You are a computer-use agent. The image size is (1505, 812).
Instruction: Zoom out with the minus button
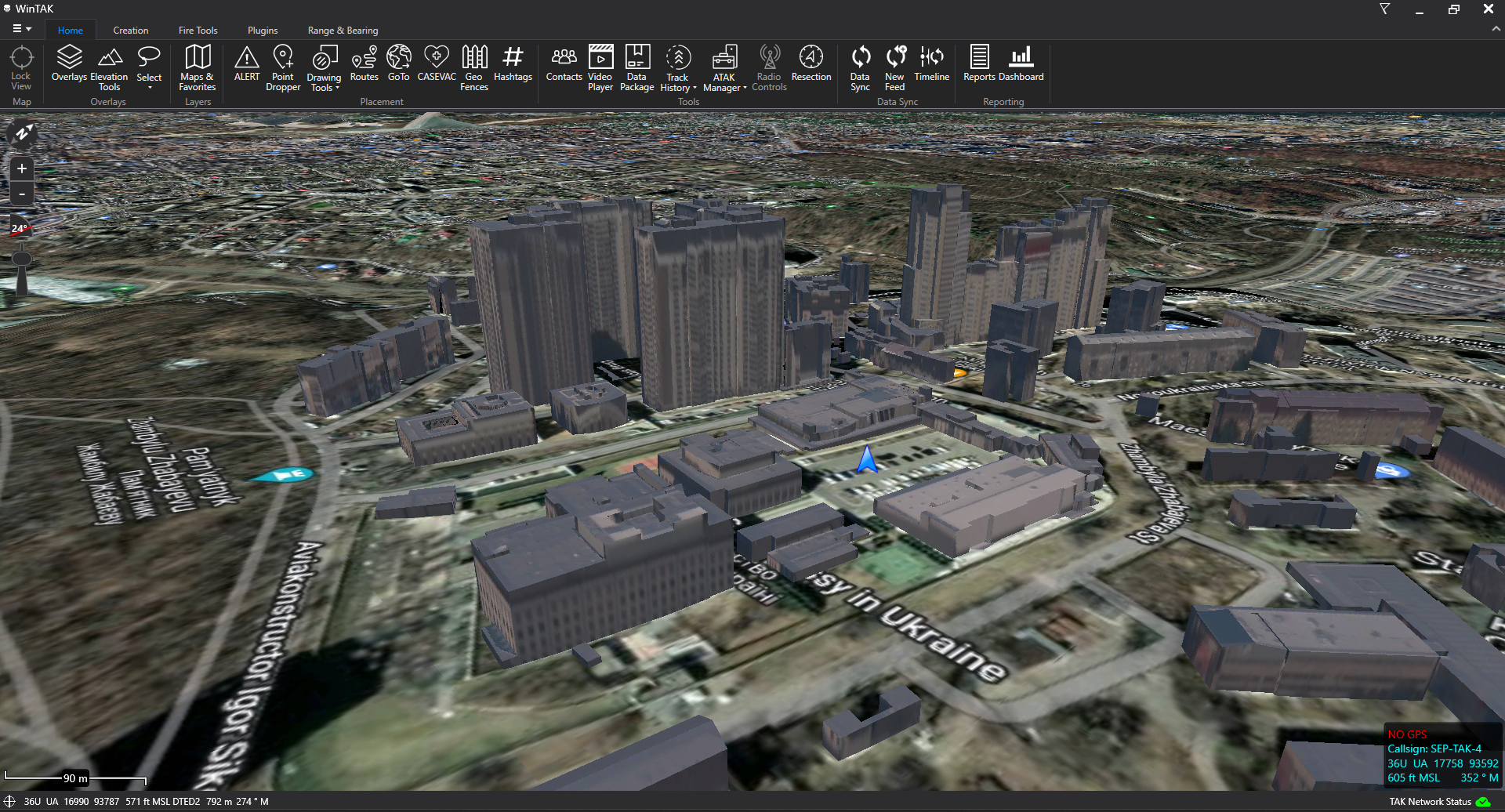[22, 194]
